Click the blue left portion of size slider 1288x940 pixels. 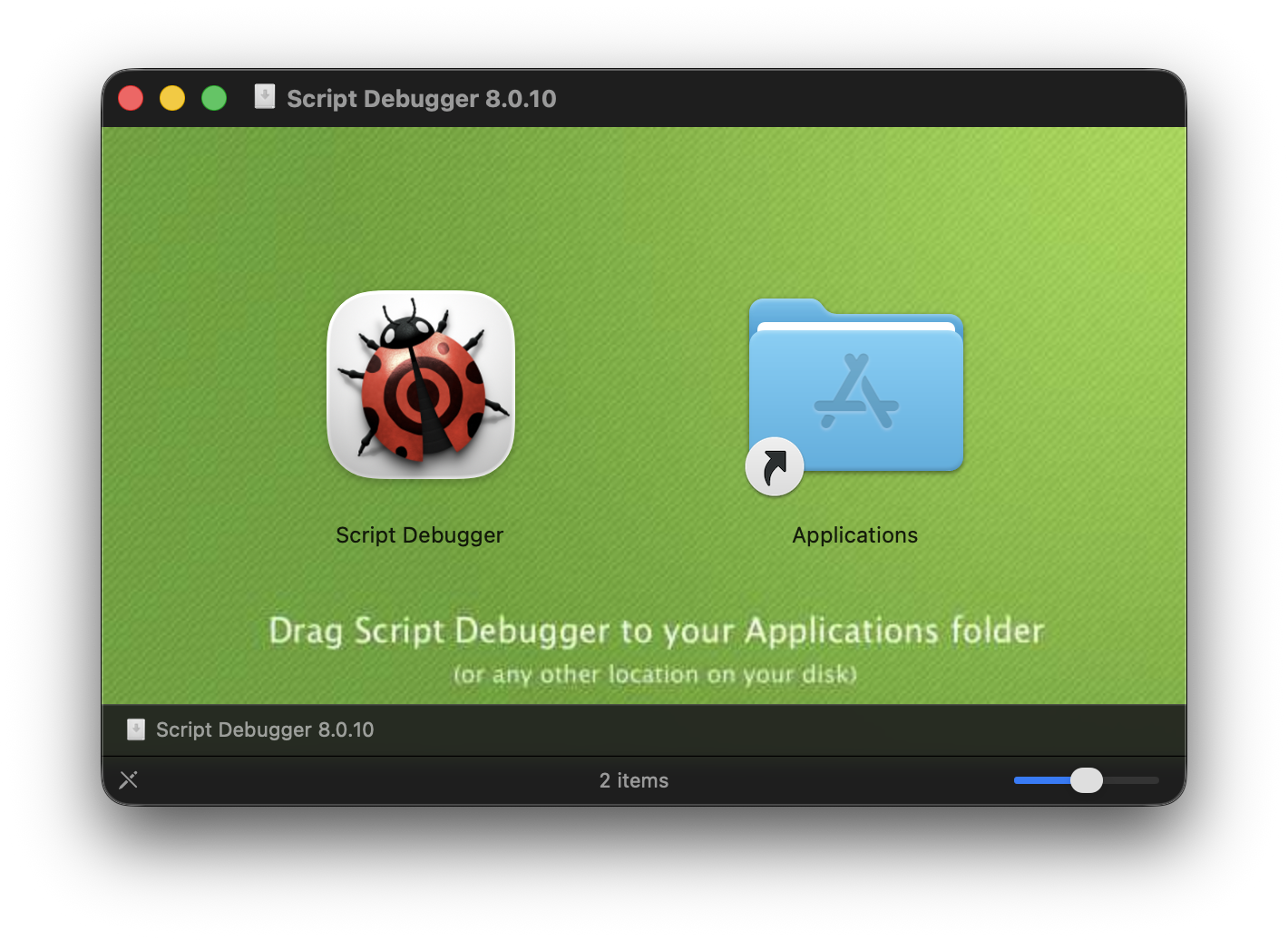pos(1039,780)
